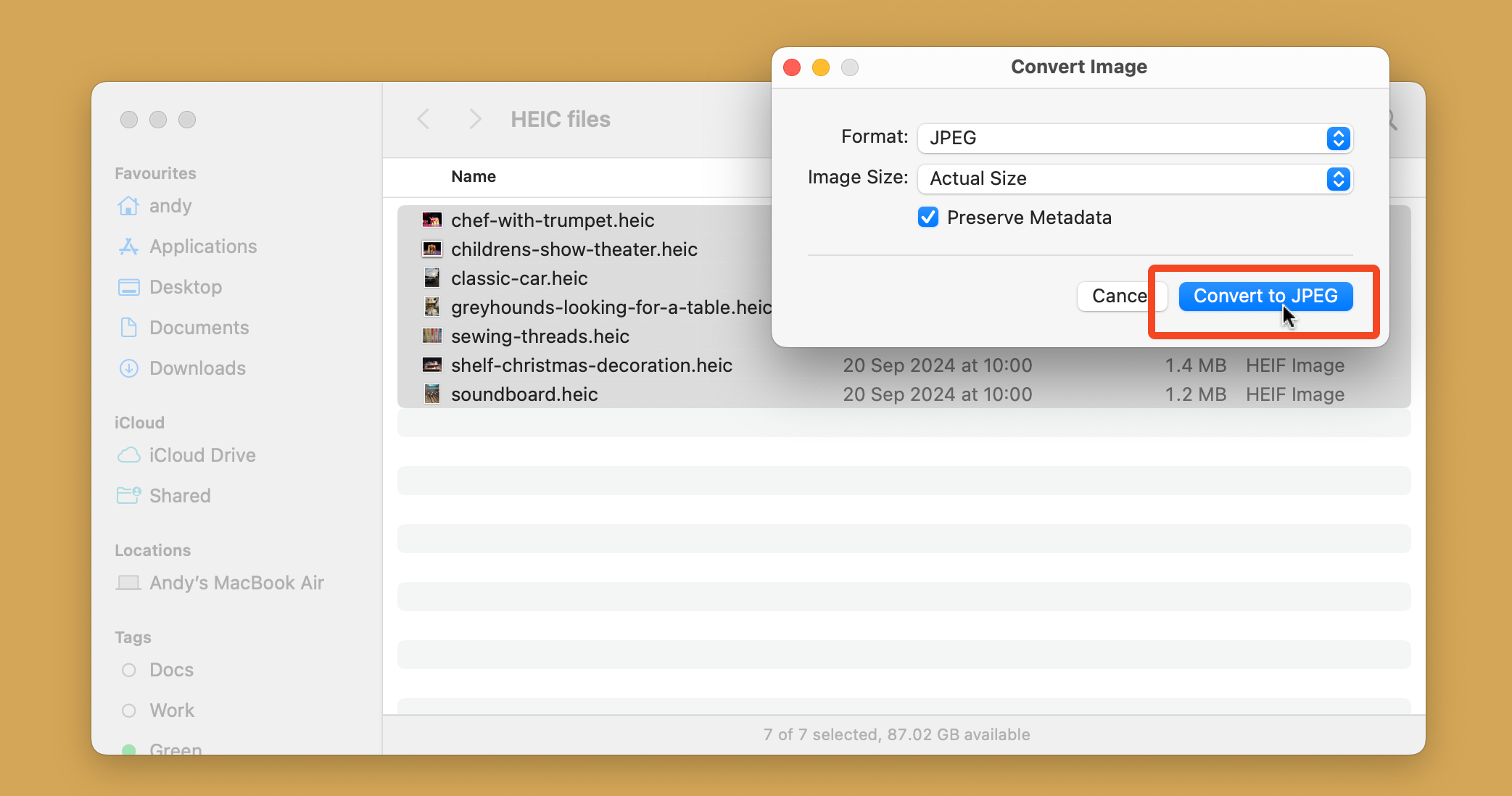
Task: Minimize the Convert Image dialog with yellow button
Action: (x=821, y=67)
